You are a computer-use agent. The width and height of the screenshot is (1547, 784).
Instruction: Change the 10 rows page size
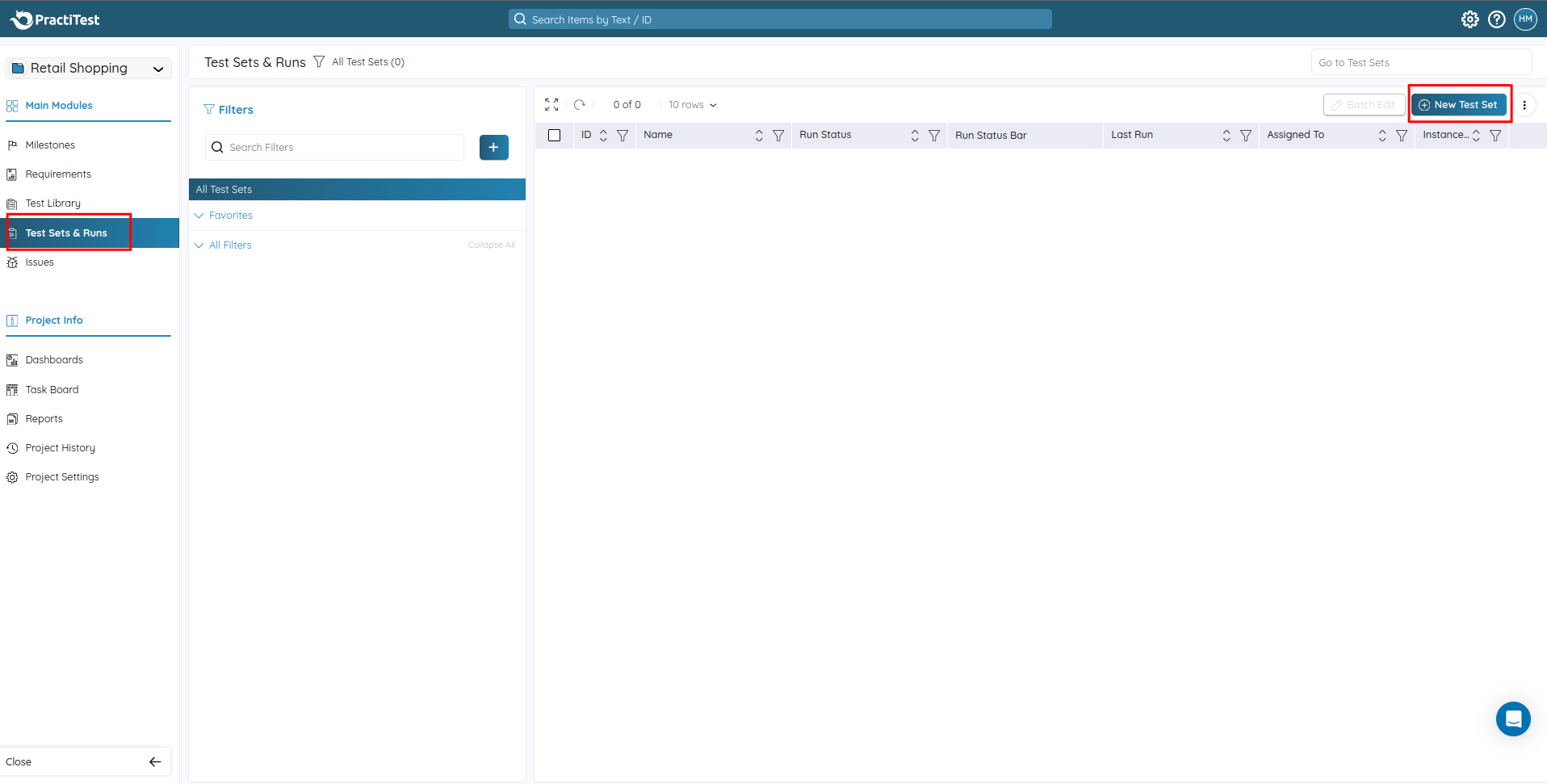coord(692,105)
